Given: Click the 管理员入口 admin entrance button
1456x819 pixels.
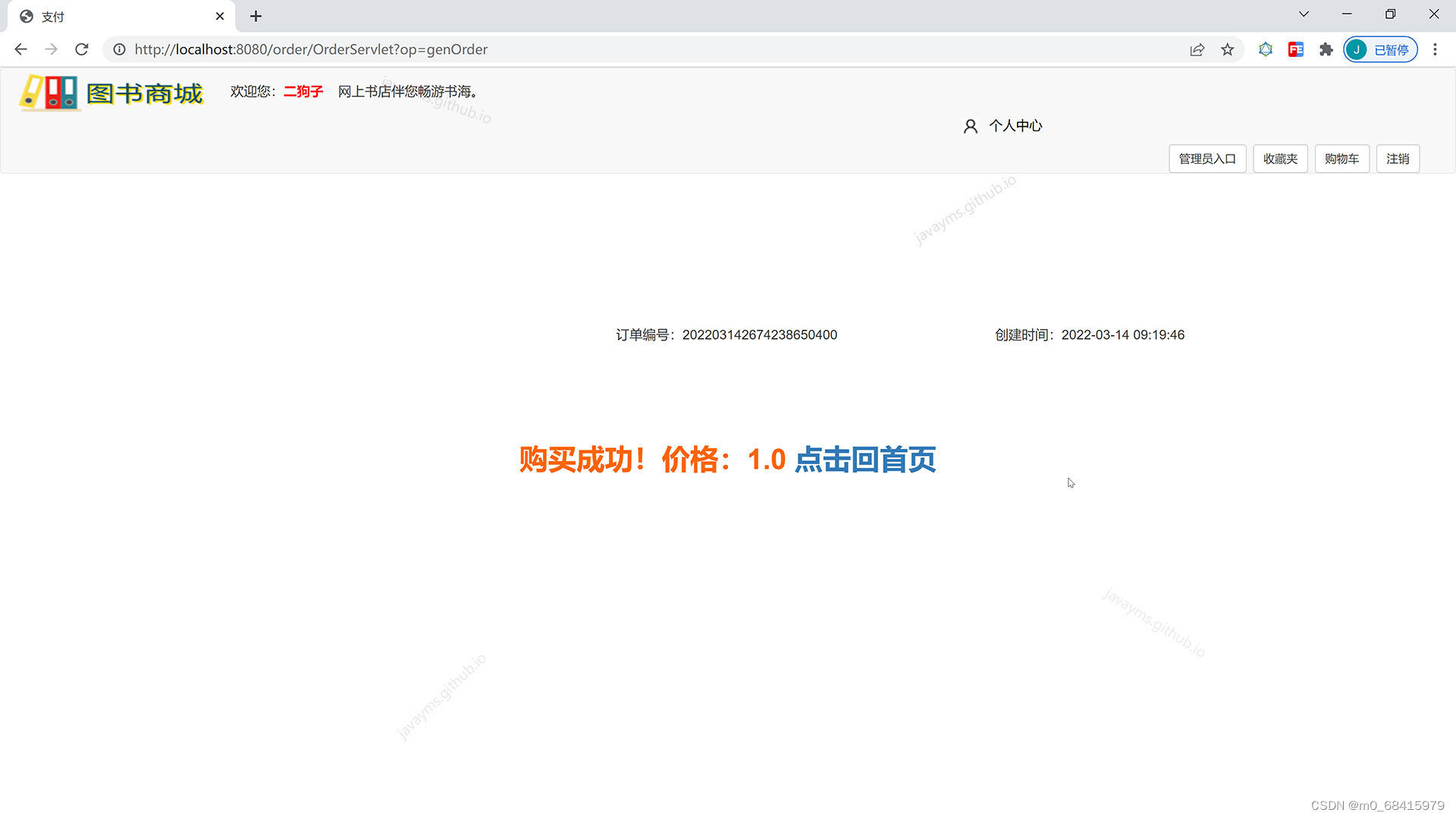Looking at the screenshot, I should click(x=1207, y=158).
